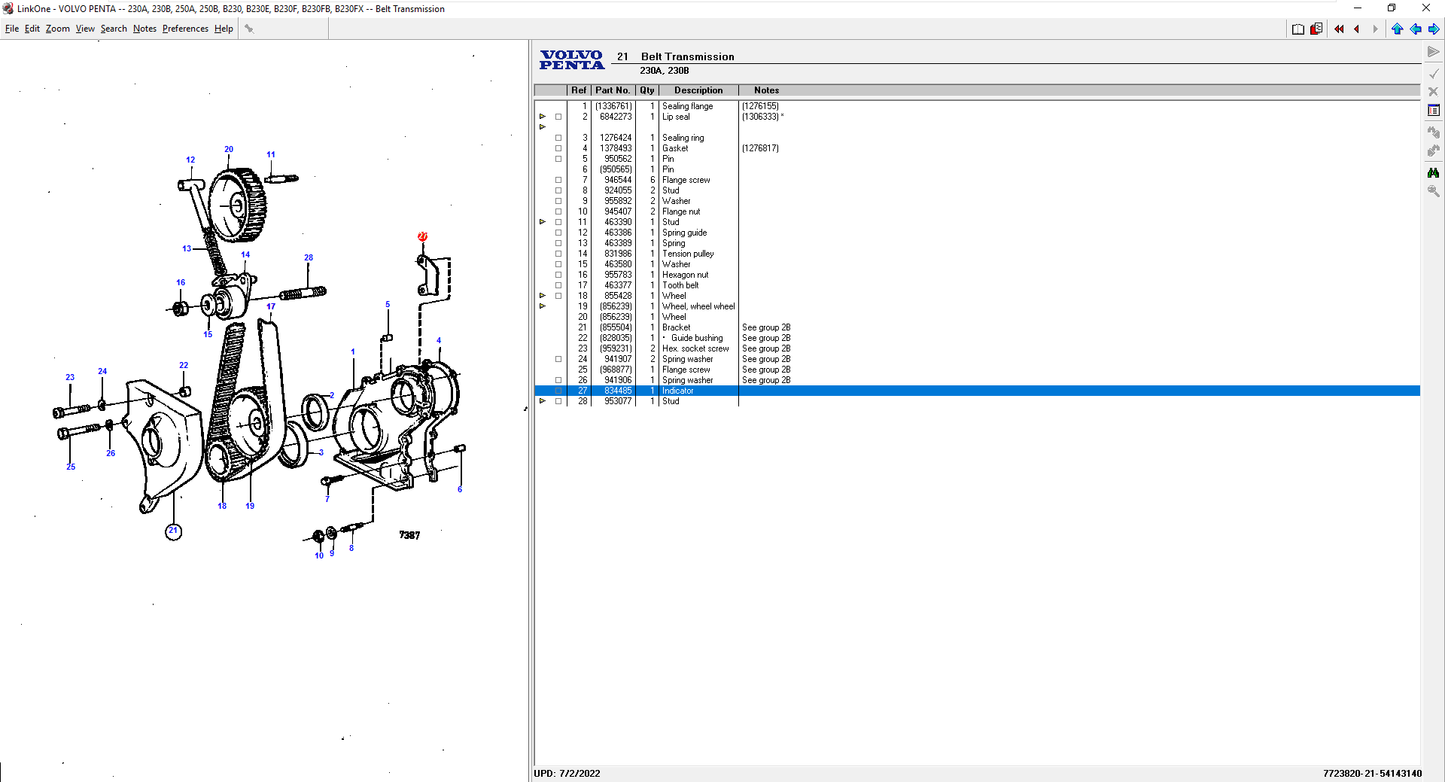1445x782 pixels.
Task: Open the Notes menu
Action: click(145, 29)
